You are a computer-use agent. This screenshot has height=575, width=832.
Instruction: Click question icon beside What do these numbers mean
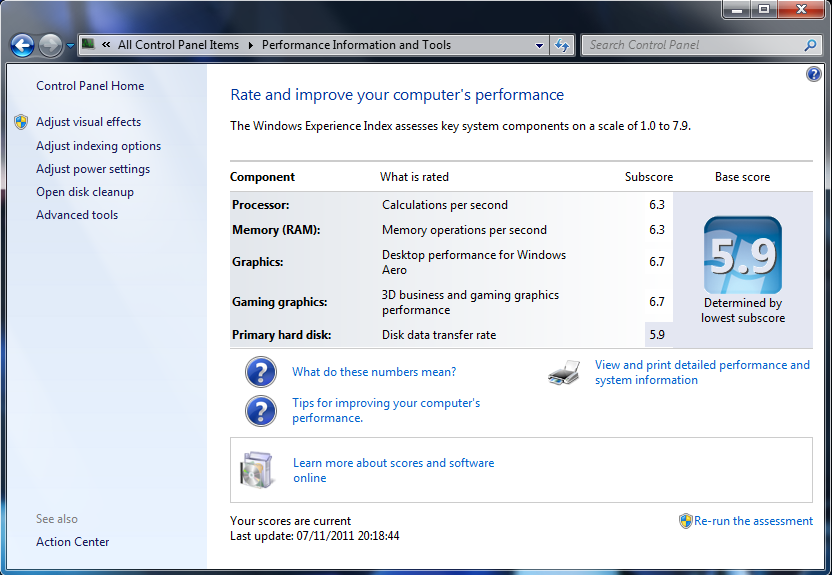click(x=261, y=372)
